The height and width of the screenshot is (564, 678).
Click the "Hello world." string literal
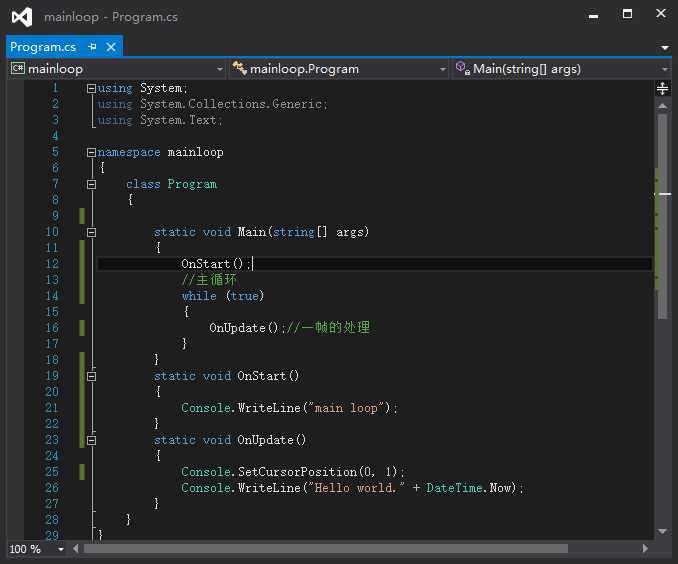point(356,488)
